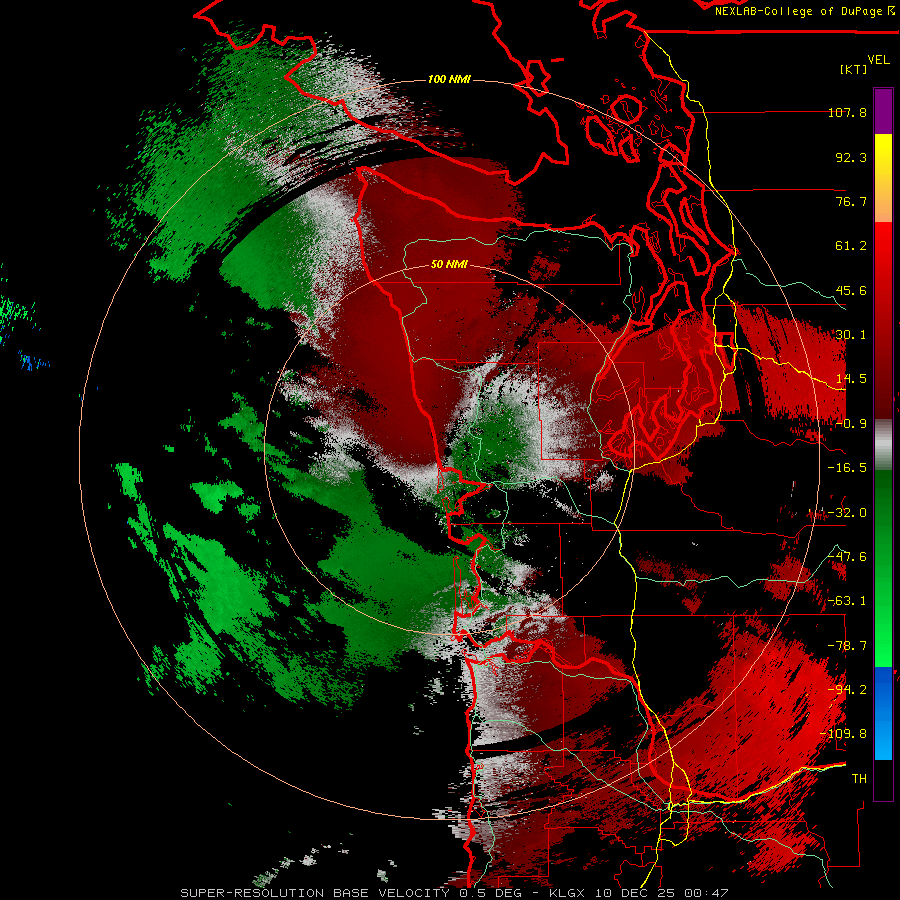The width and height of the screenshot is (900, 900).
Task: Click the black radar site dot
Action: (x=447, y=453)
